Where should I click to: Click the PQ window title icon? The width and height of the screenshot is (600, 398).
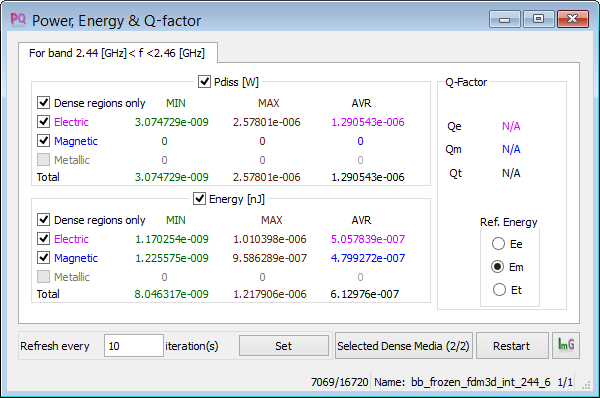point(18,19)
